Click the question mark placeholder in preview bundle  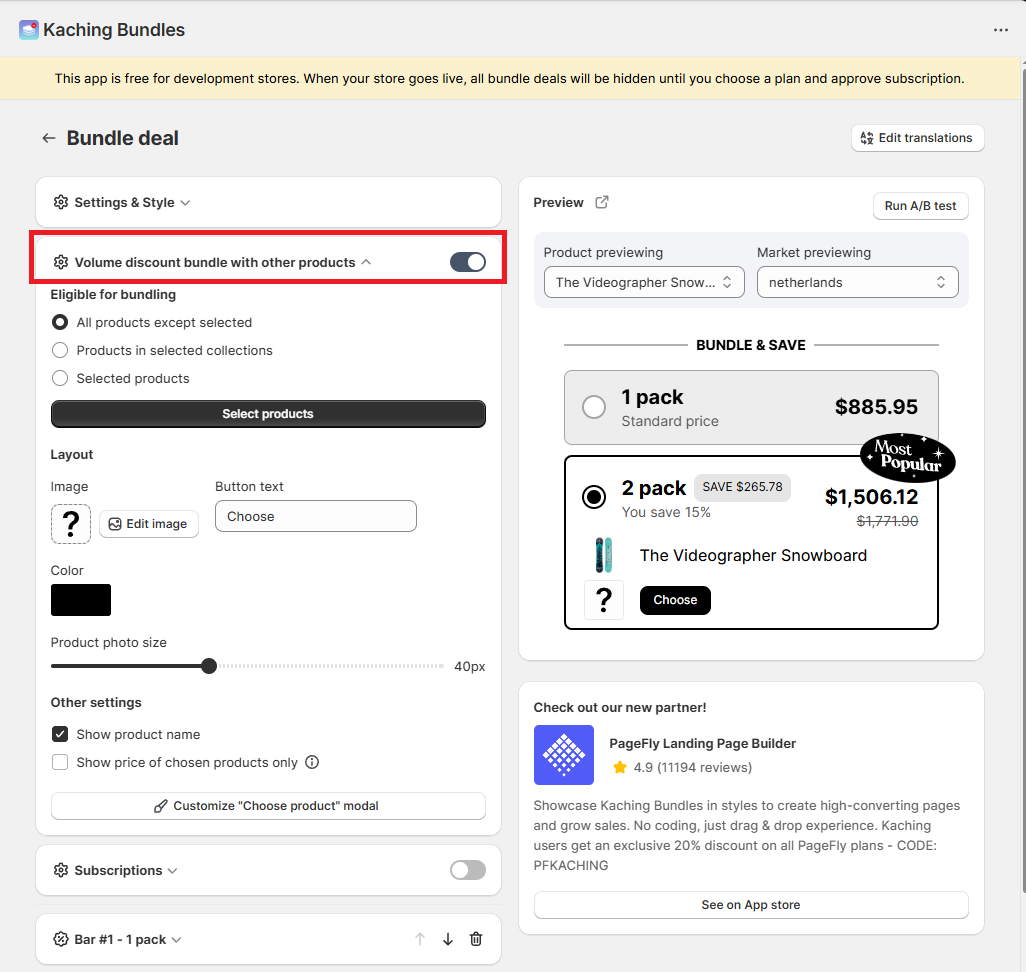click(x=604, y=600)
